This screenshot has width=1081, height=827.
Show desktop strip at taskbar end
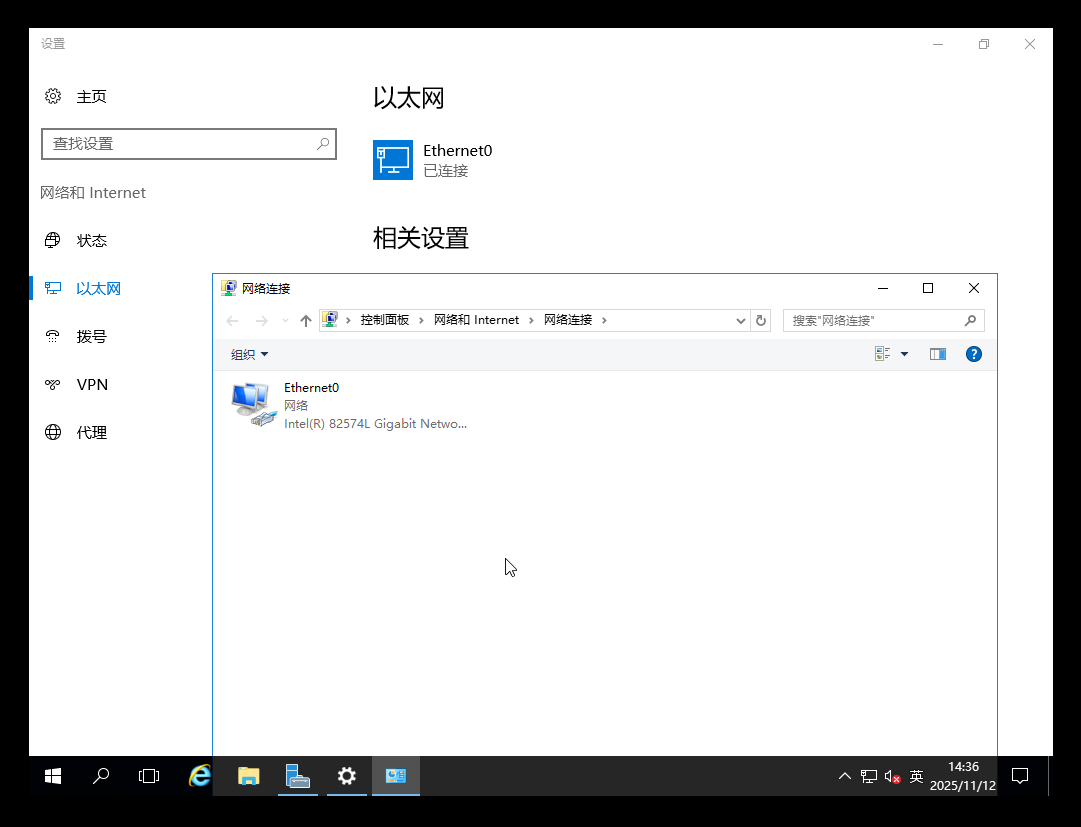click(x=1051, y=776)
